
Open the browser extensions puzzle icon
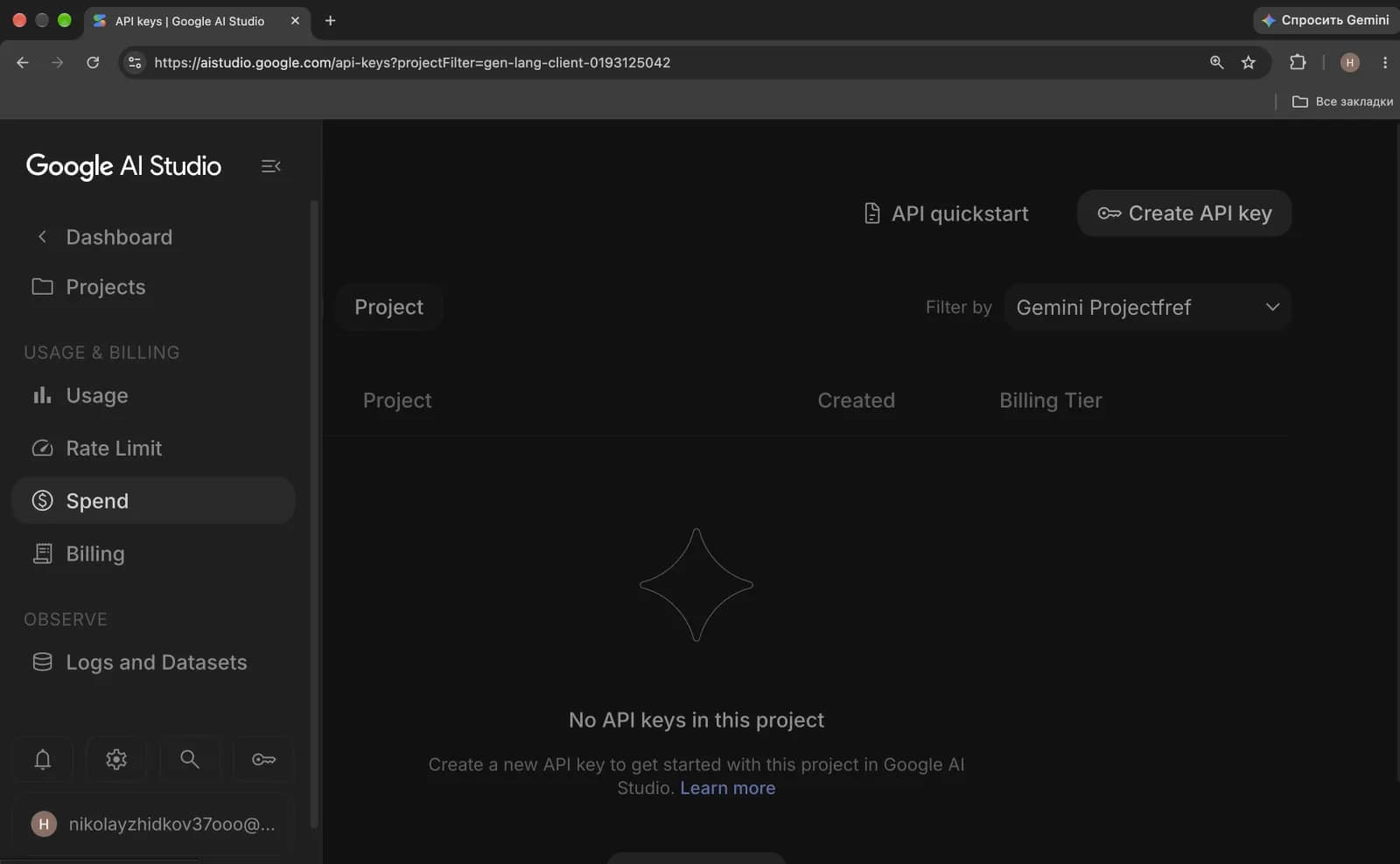pyautogui.click(x=1298, y=62)
